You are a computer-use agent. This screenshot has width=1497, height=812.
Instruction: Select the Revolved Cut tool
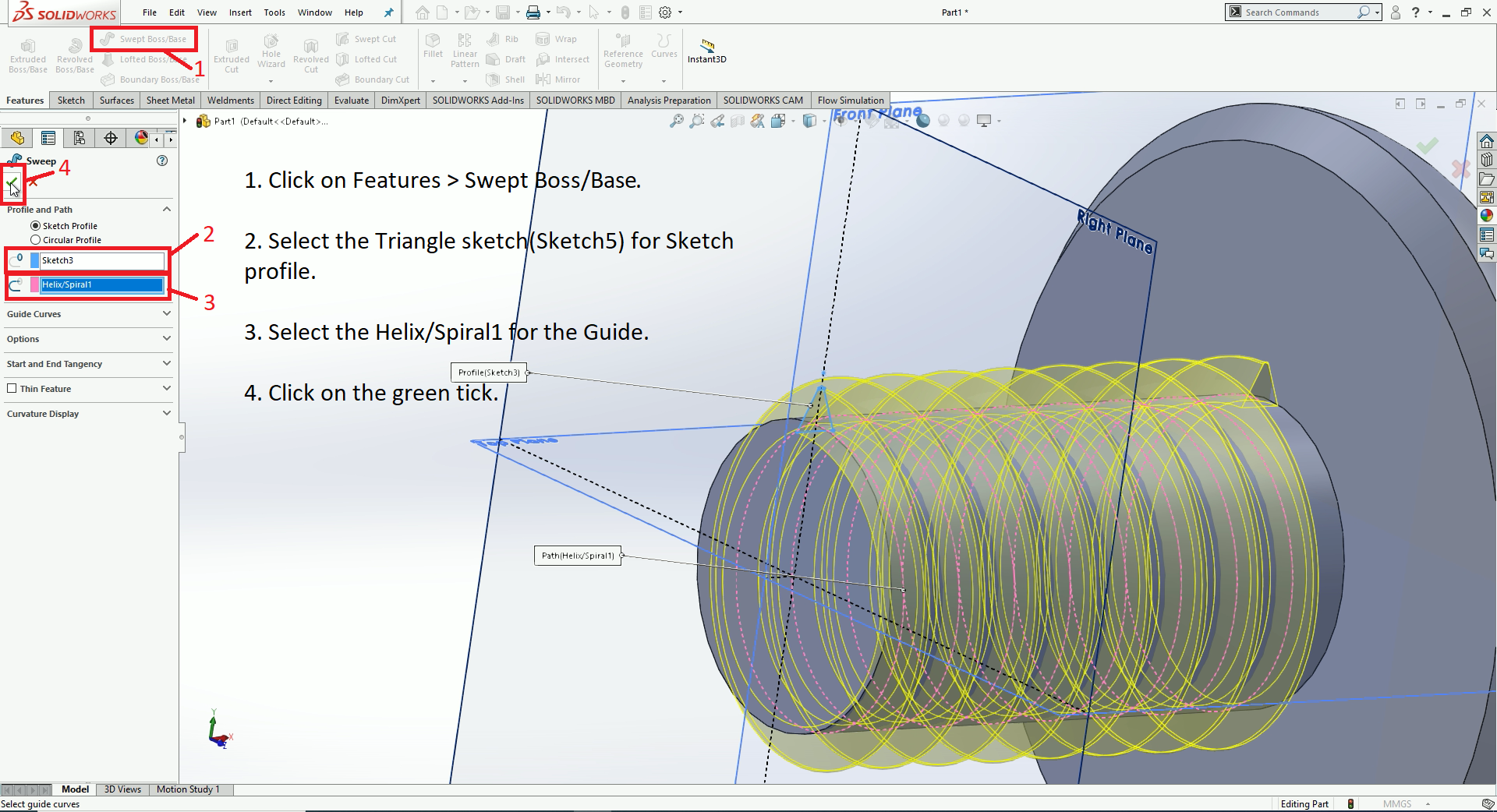coord(311,56)
